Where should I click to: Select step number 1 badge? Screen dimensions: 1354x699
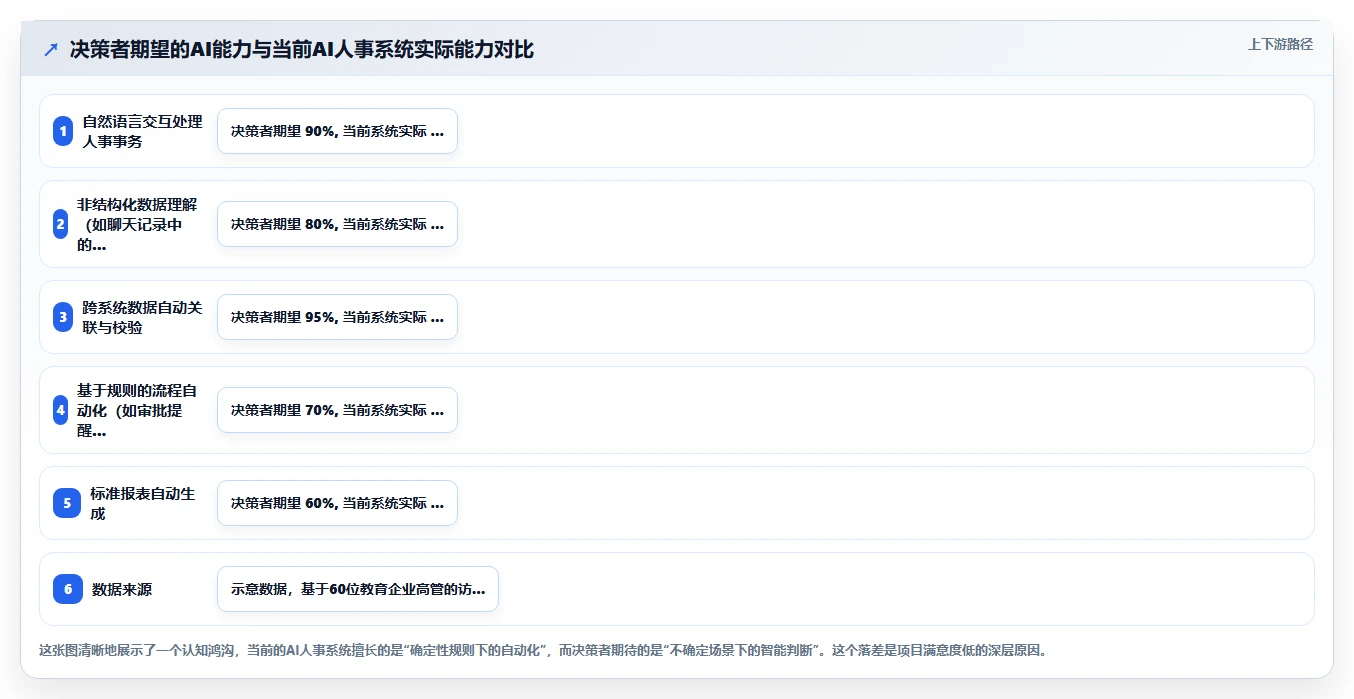point(63,131)
